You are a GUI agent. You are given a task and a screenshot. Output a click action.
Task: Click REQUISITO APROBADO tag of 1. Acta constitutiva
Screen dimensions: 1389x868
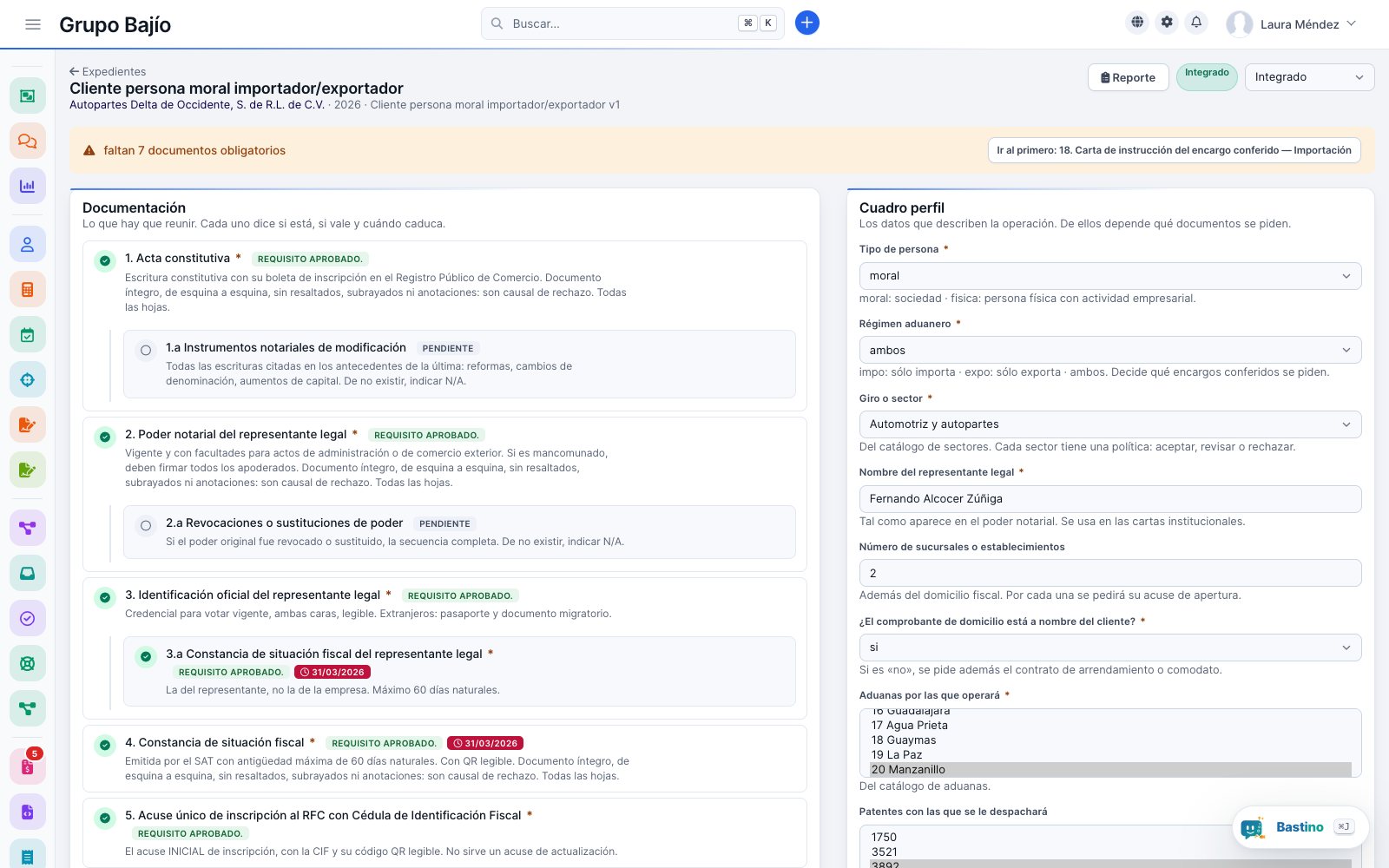[310, 259]
